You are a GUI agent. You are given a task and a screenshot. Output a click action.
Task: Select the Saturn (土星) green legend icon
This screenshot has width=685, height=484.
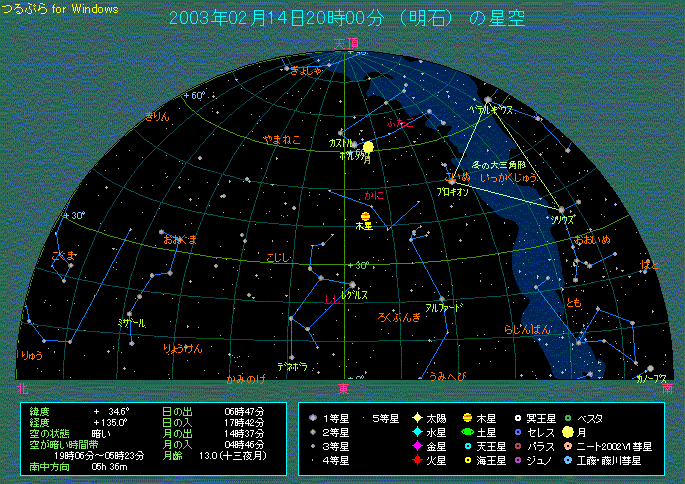pos(467,432)
